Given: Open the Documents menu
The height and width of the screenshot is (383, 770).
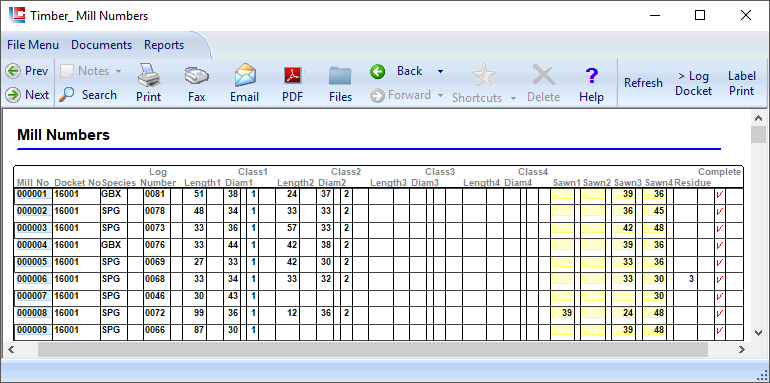Looking at the screenshot, I should (x=102, y=45).
